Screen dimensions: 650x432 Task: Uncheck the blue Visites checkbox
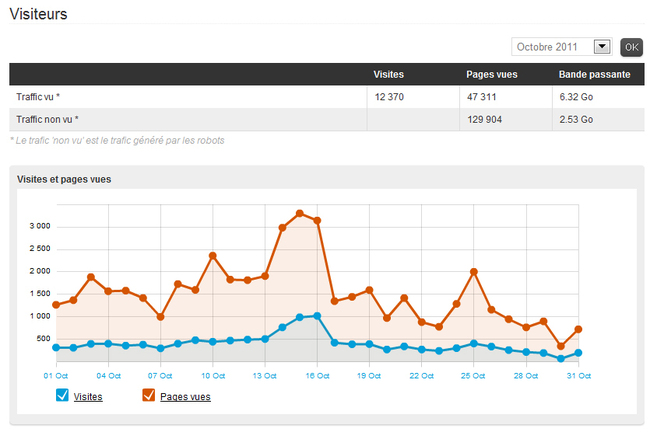(62, 396)
